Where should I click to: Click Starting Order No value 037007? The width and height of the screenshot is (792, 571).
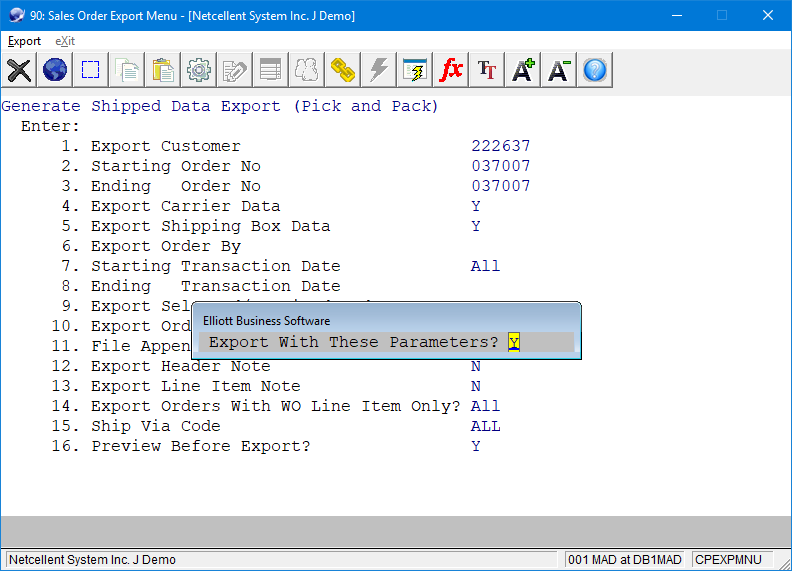(x=501, y=166)
